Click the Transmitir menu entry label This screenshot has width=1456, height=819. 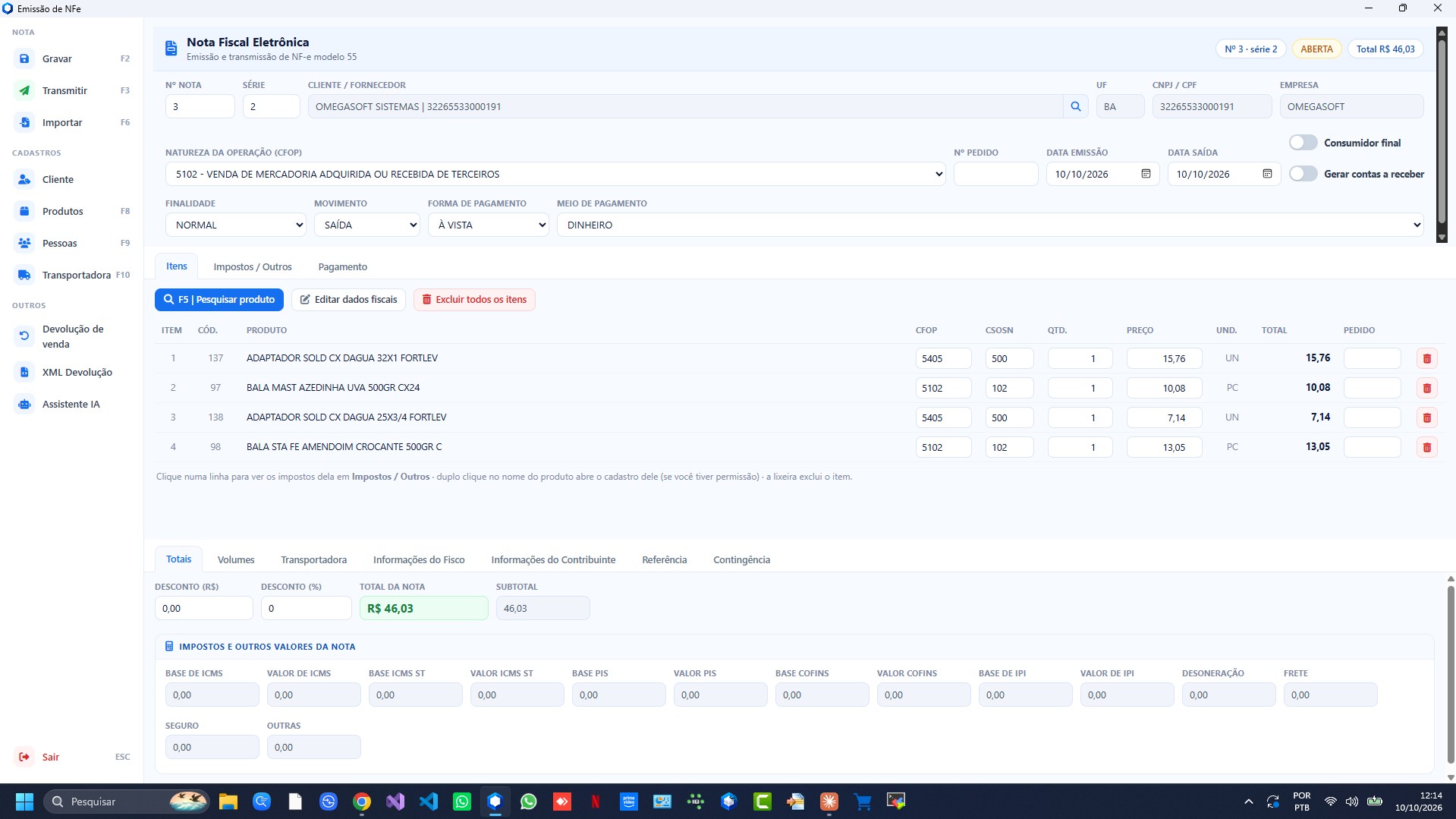tap(64, 90)
